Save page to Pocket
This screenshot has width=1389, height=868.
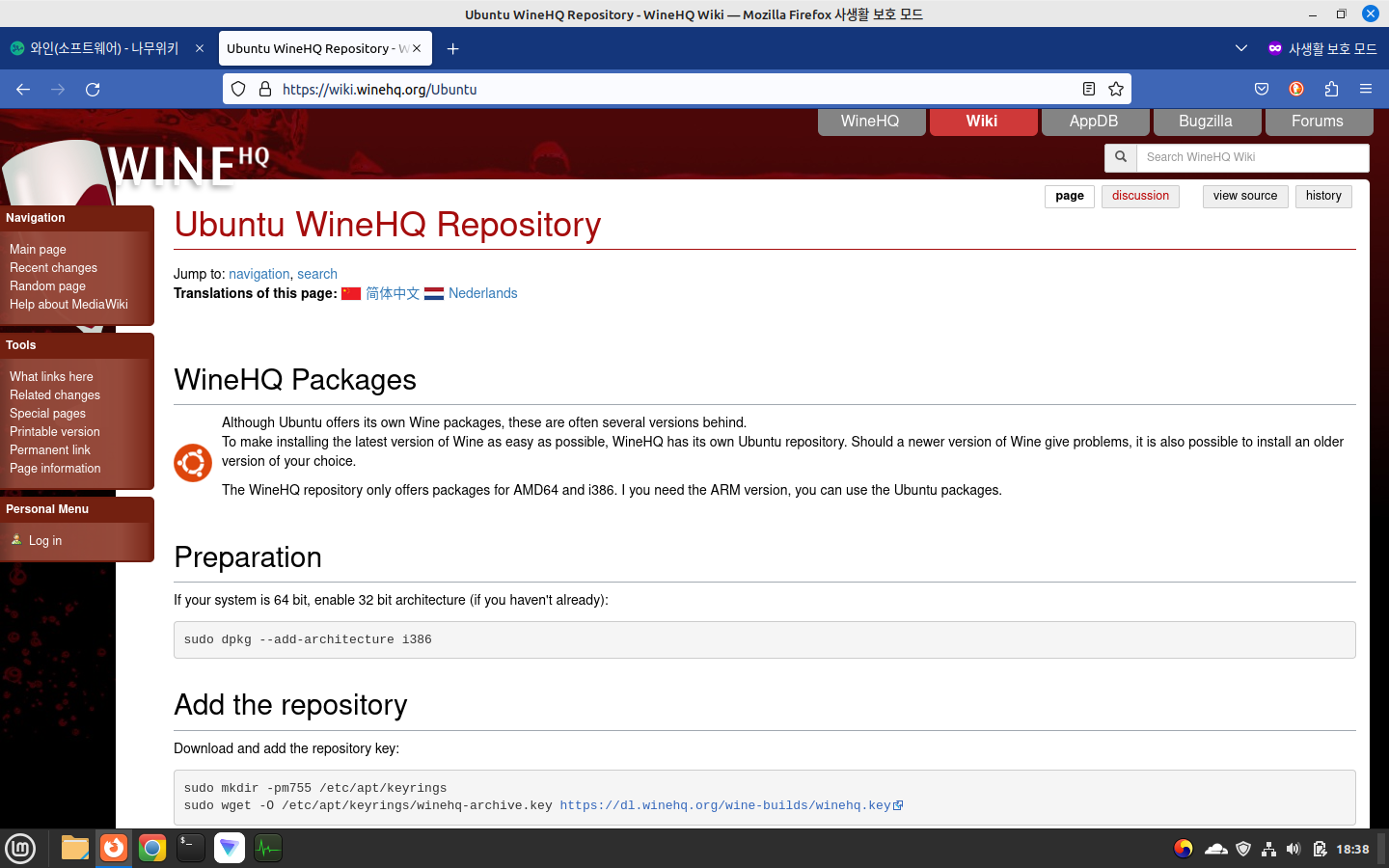[x=1262, y=89]
